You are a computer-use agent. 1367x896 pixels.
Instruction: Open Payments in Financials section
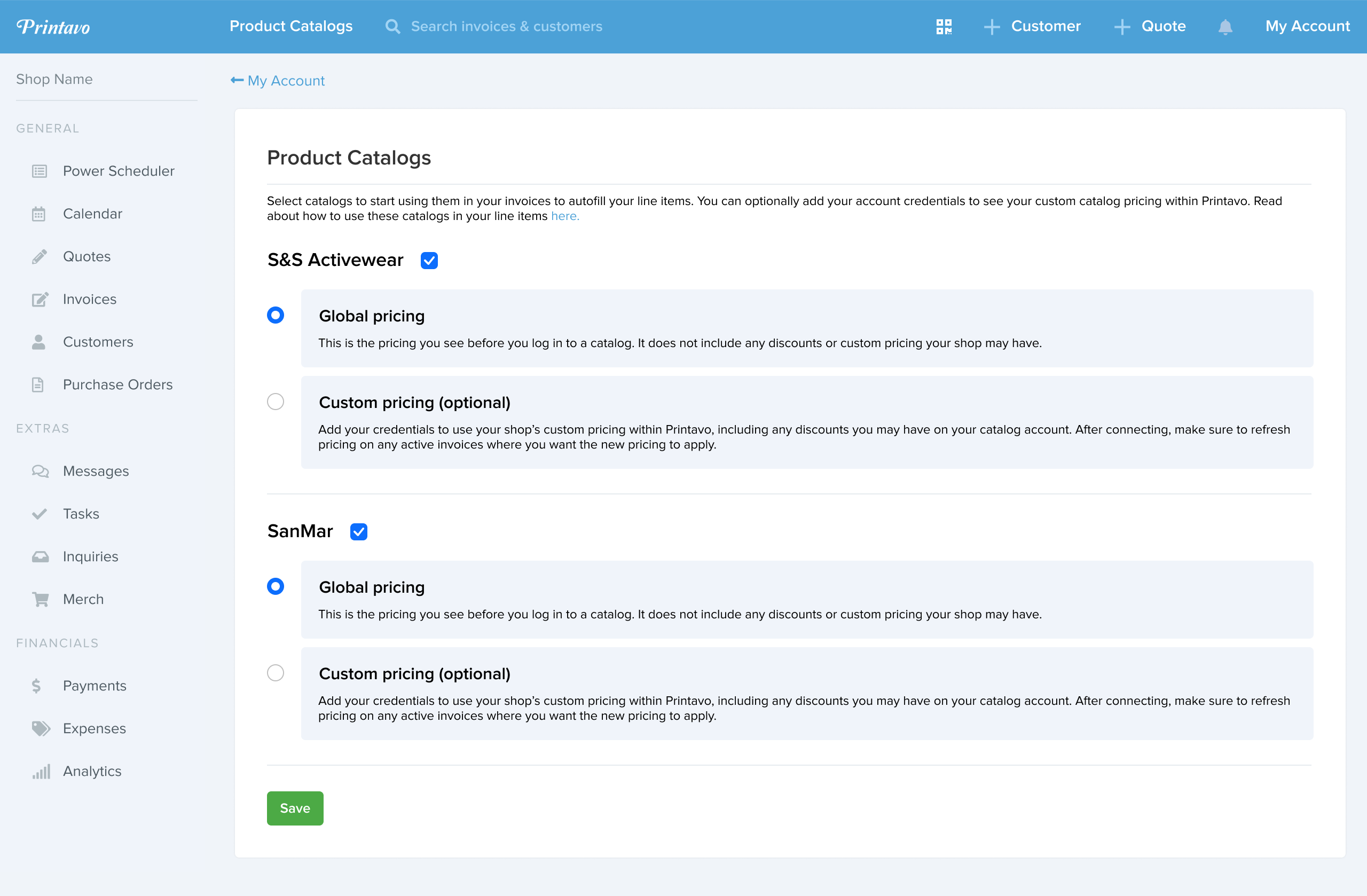coord(95,686)
